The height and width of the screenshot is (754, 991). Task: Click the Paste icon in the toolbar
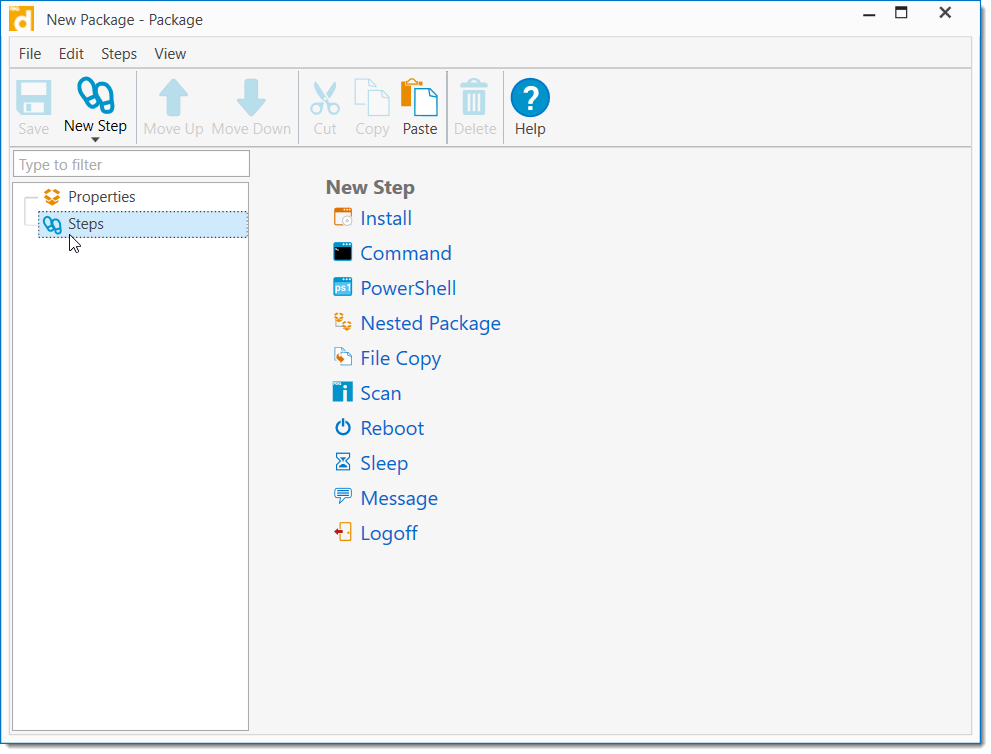419,97
